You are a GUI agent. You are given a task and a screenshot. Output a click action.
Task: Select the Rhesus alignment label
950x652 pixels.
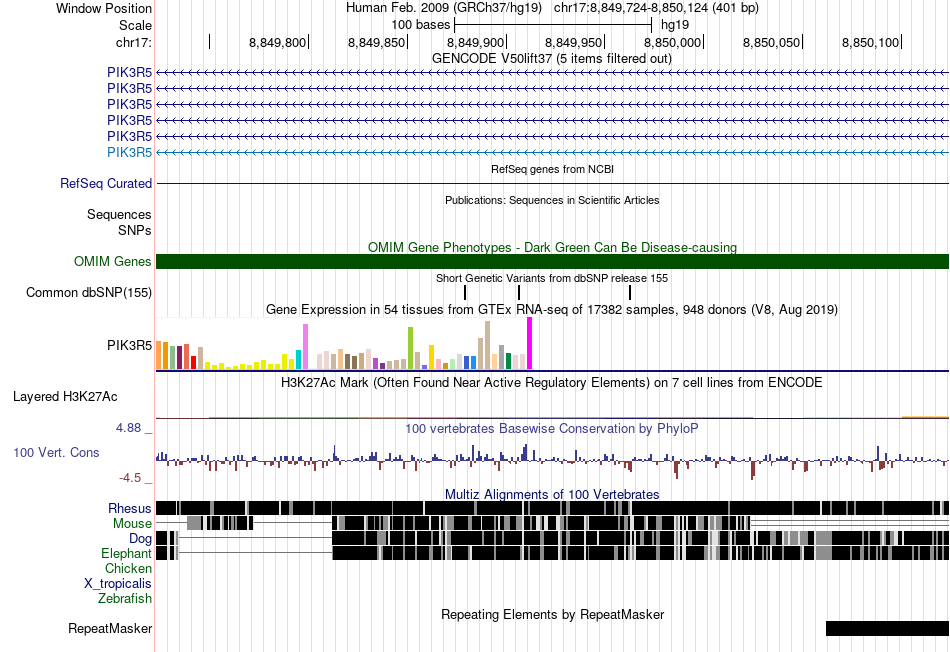(130, 508)
